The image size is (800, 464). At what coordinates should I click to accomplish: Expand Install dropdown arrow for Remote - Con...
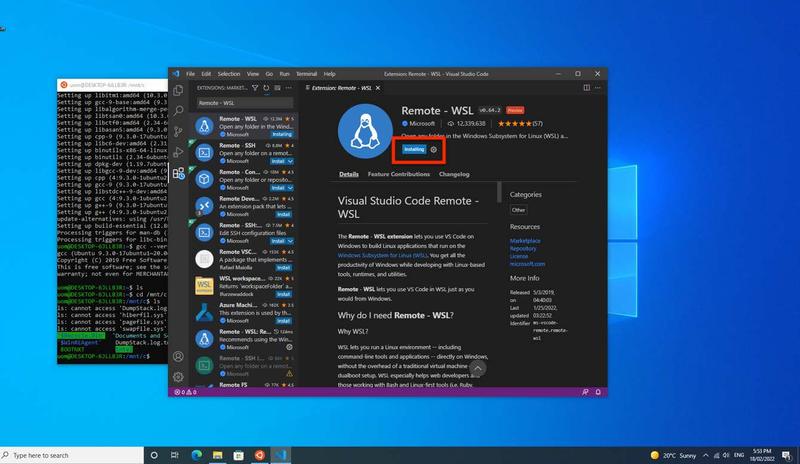click(x=290, y=188)
